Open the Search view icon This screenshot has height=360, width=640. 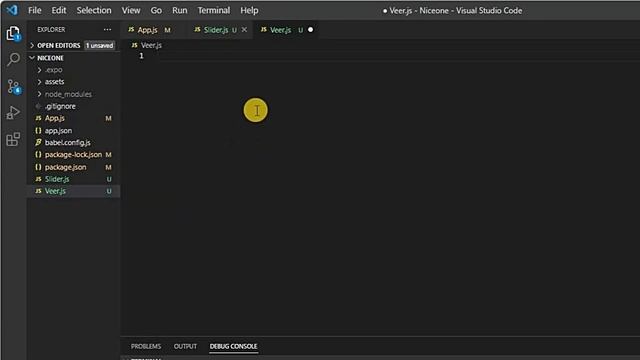click(x=13, y=60)
